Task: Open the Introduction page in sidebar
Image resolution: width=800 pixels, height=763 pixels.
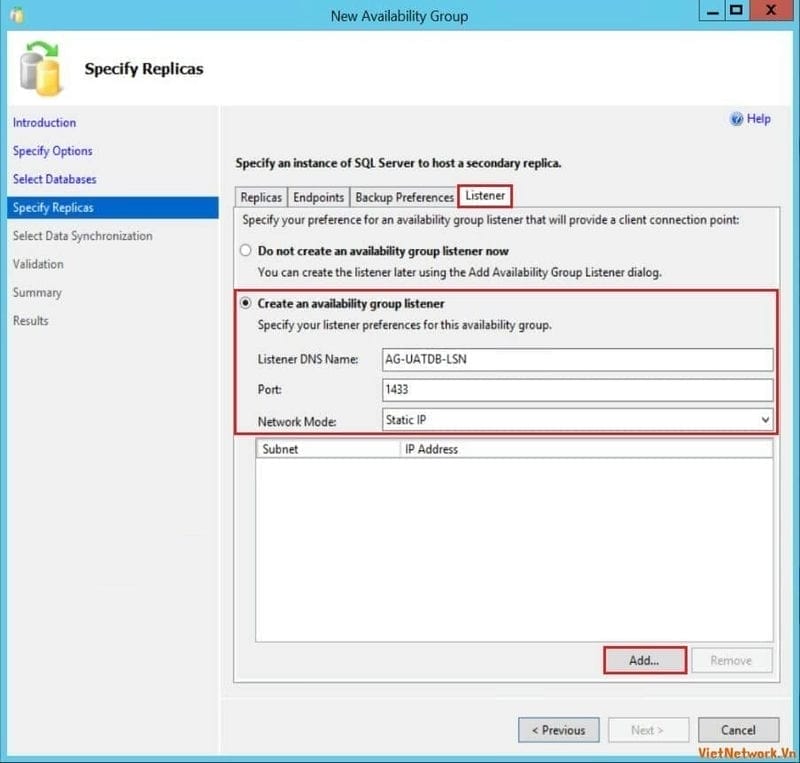Action: 44,123
